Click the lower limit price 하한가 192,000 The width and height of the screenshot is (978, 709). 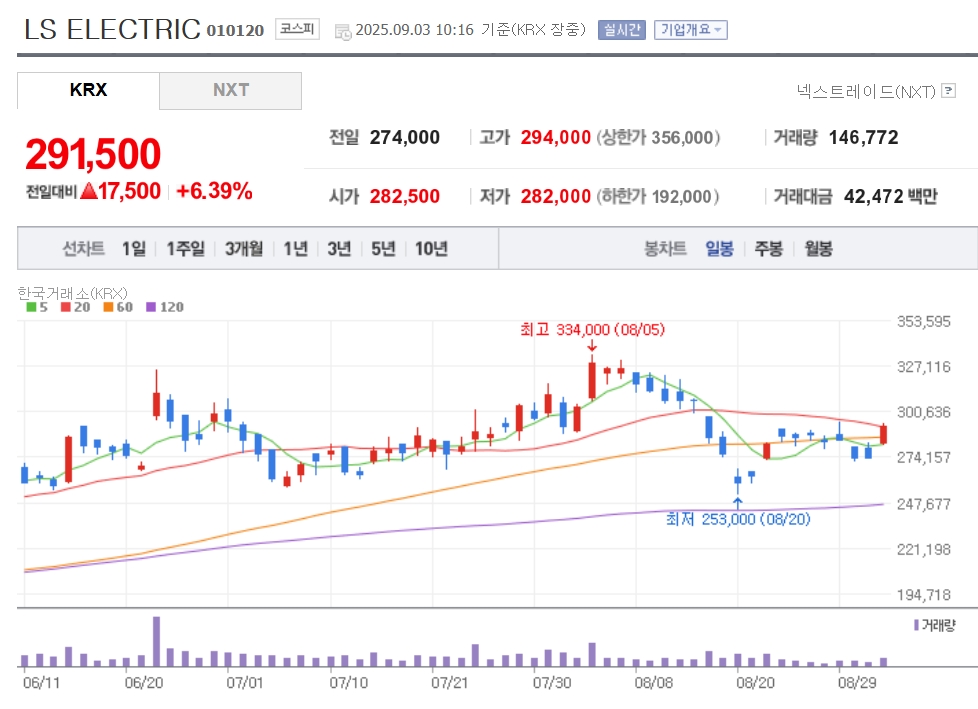[658, 197]
